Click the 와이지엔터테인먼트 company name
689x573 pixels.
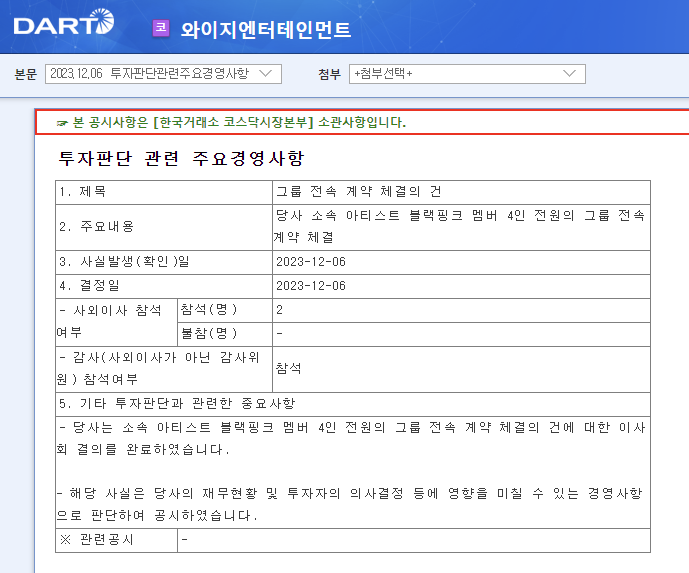(266, 30)
